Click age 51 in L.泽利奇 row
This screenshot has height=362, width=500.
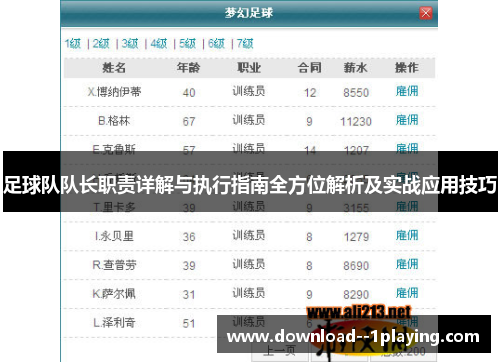pos(189,324)
